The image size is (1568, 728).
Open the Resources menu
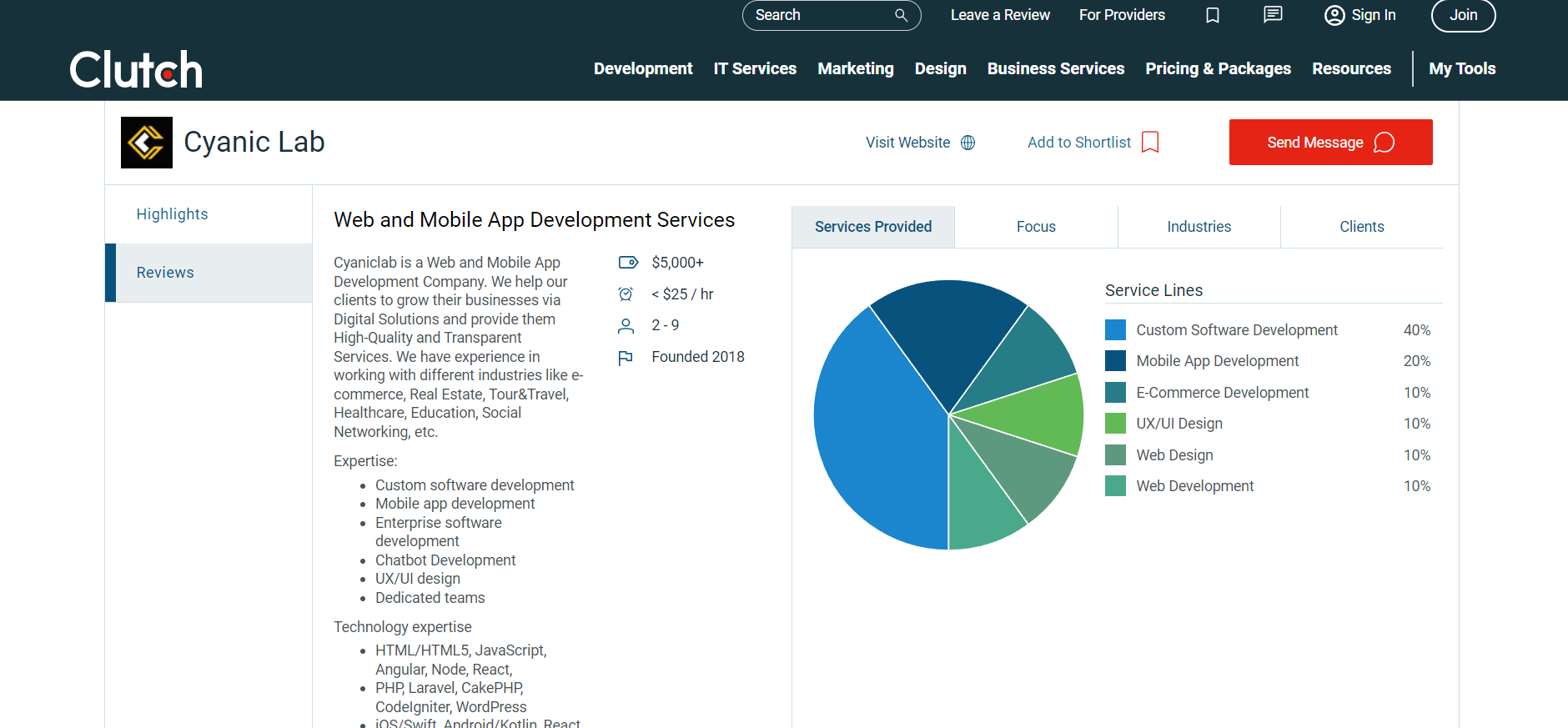point(1351,68)
